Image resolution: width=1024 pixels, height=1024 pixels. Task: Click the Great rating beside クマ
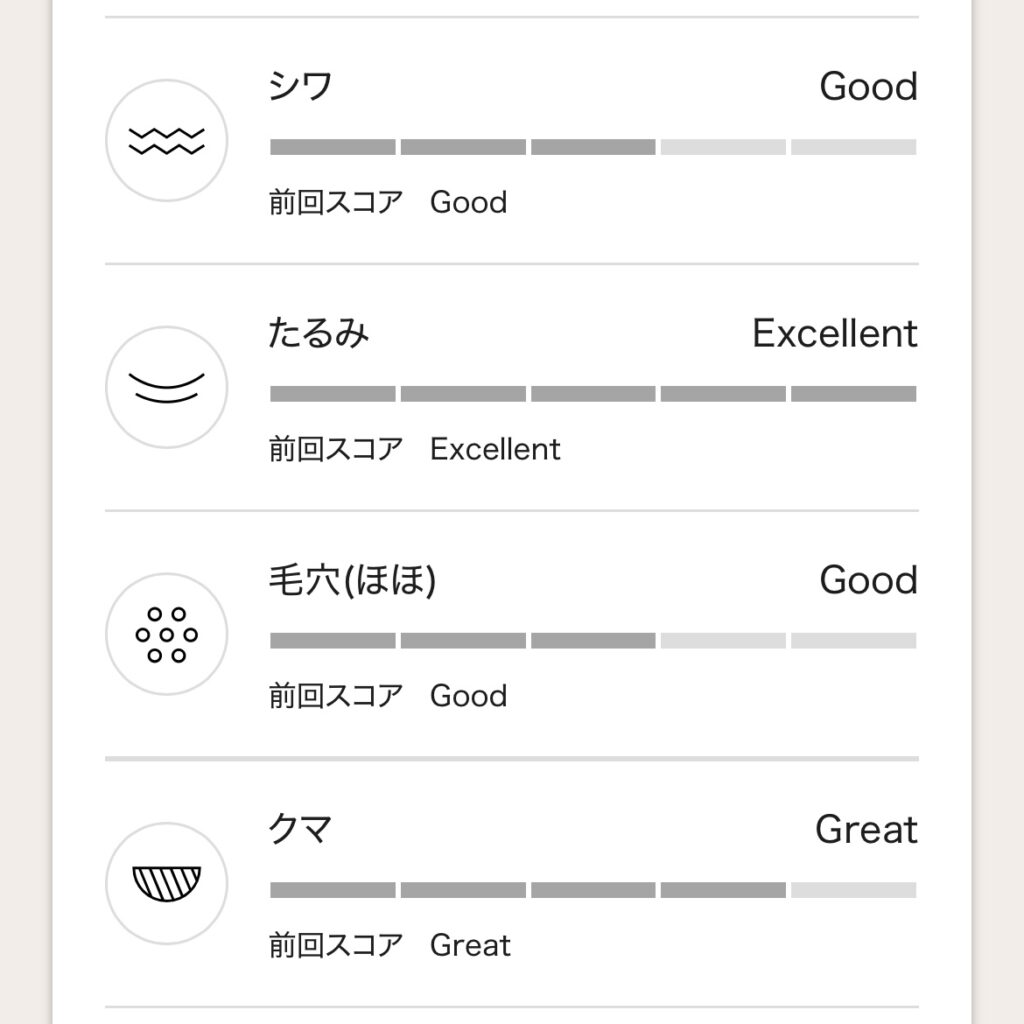(x=866, y=830)
